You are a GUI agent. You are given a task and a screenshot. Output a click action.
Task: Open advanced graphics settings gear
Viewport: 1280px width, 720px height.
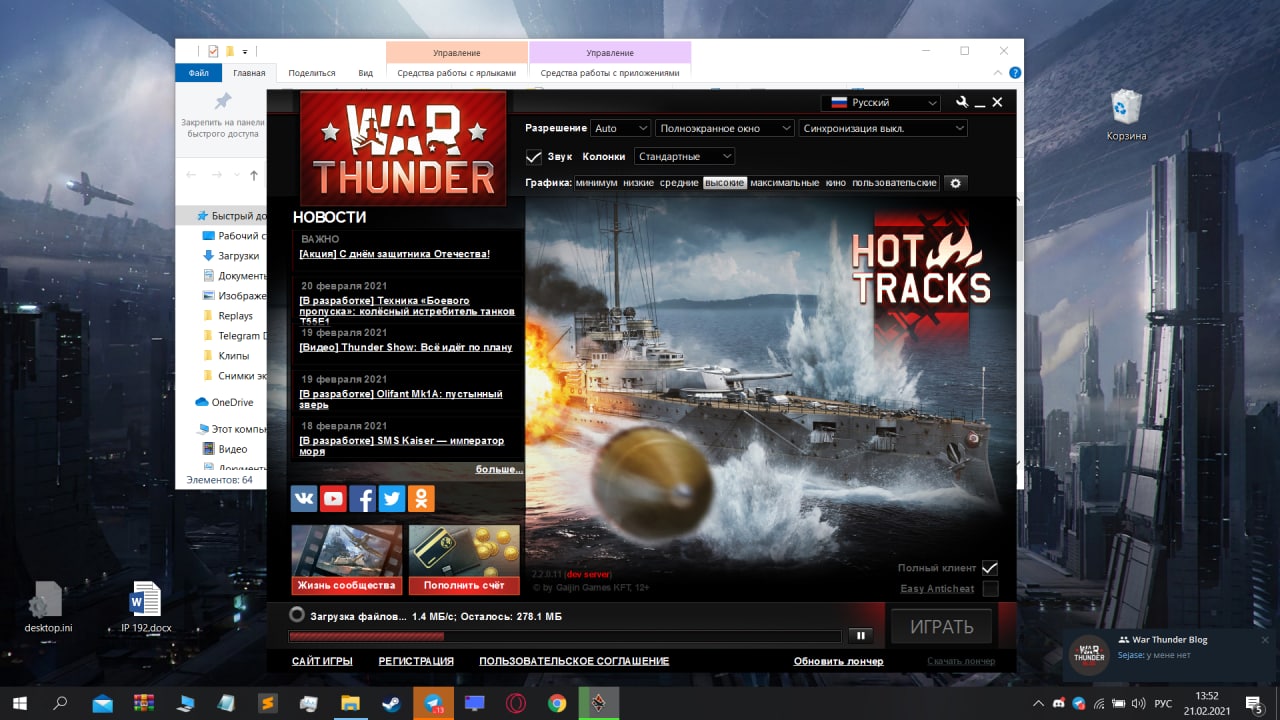(x=955, y=183)
